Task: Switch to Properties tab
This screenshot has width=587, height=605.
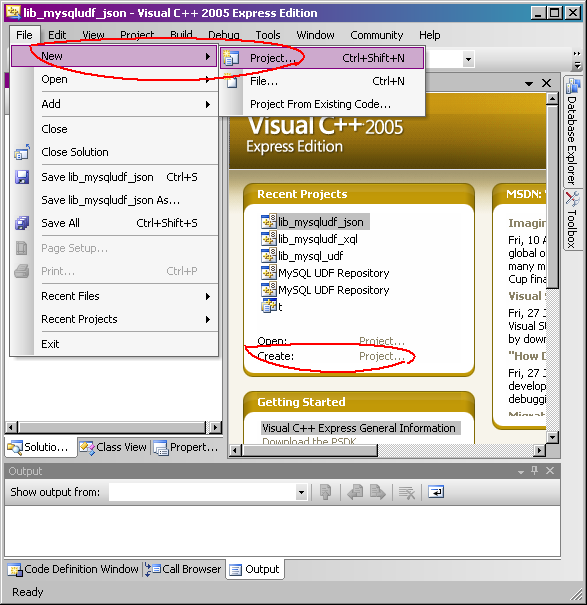Action: (187, 447)
